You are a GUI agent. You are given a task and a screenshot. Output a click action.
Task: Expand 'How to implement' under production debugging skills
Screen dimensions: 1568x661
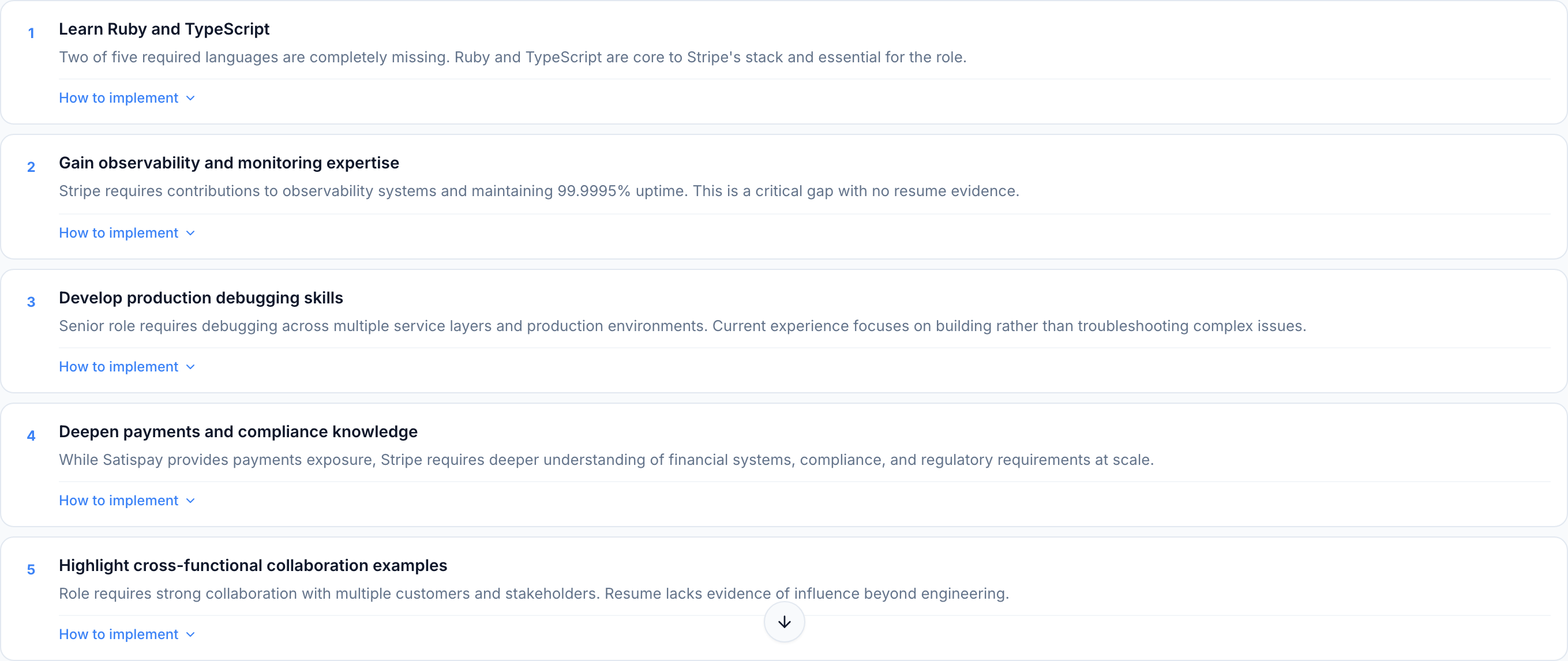point(119,366)
